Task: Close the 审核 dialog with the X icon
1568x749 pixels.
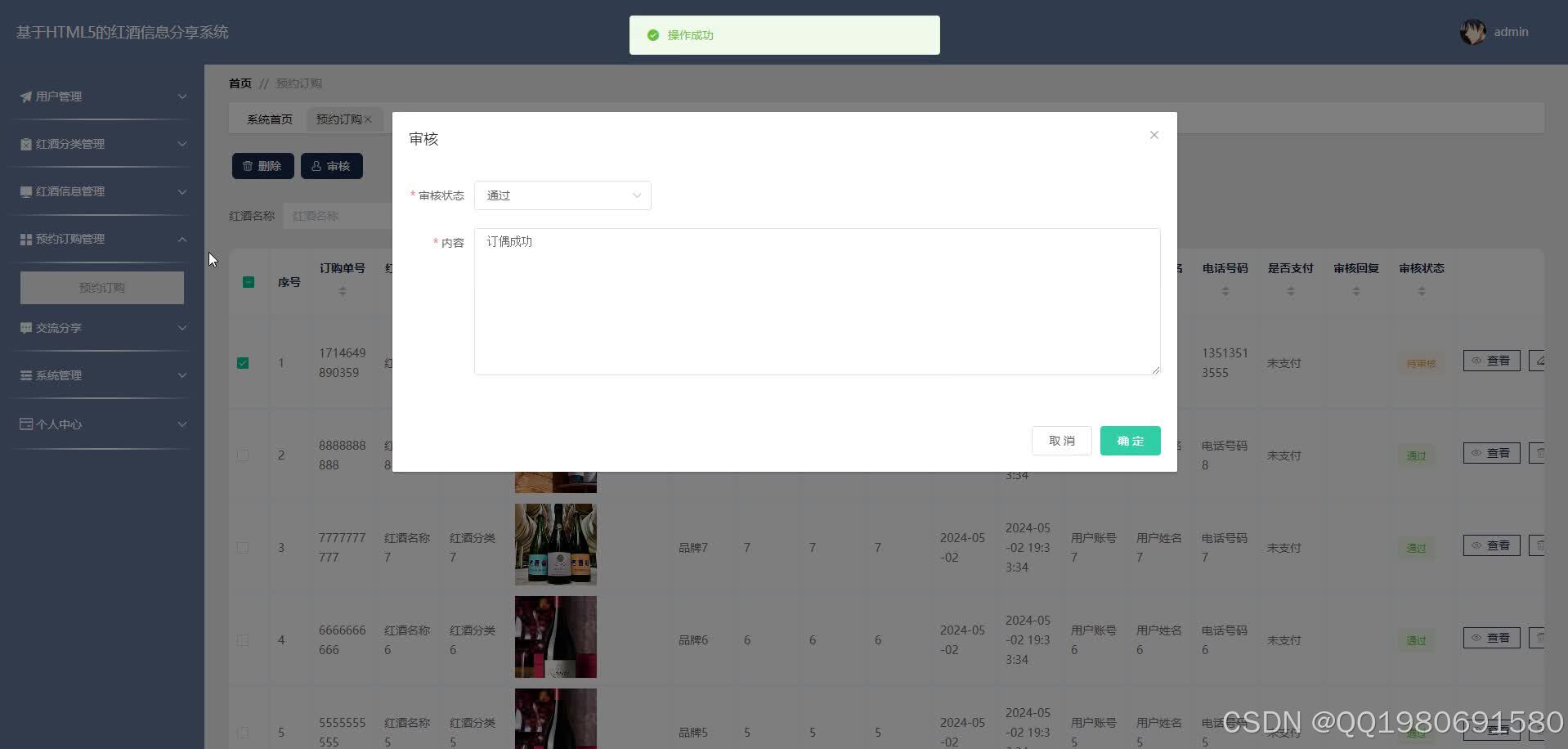Action: pyautogui.click(x=1154, y=135)
